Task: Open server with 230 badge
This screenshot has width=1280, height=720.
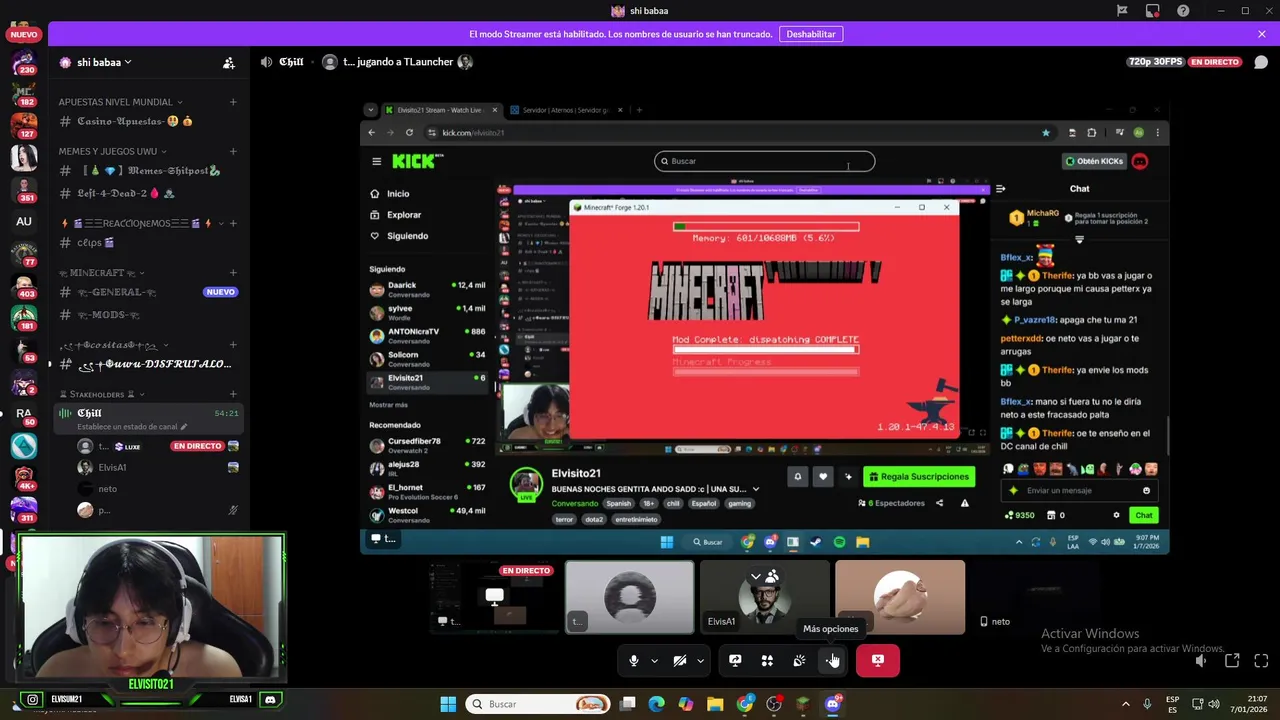Action: click(x=24, y=61)
